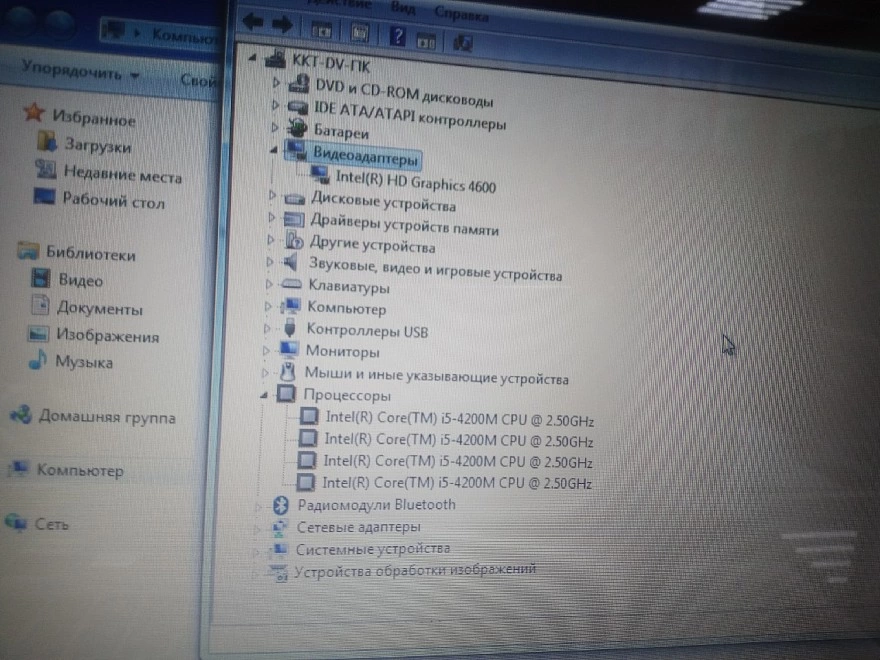
Task: Click the DVD и CD-ROM дисководы drive icon
Action: tap(299, 84)
